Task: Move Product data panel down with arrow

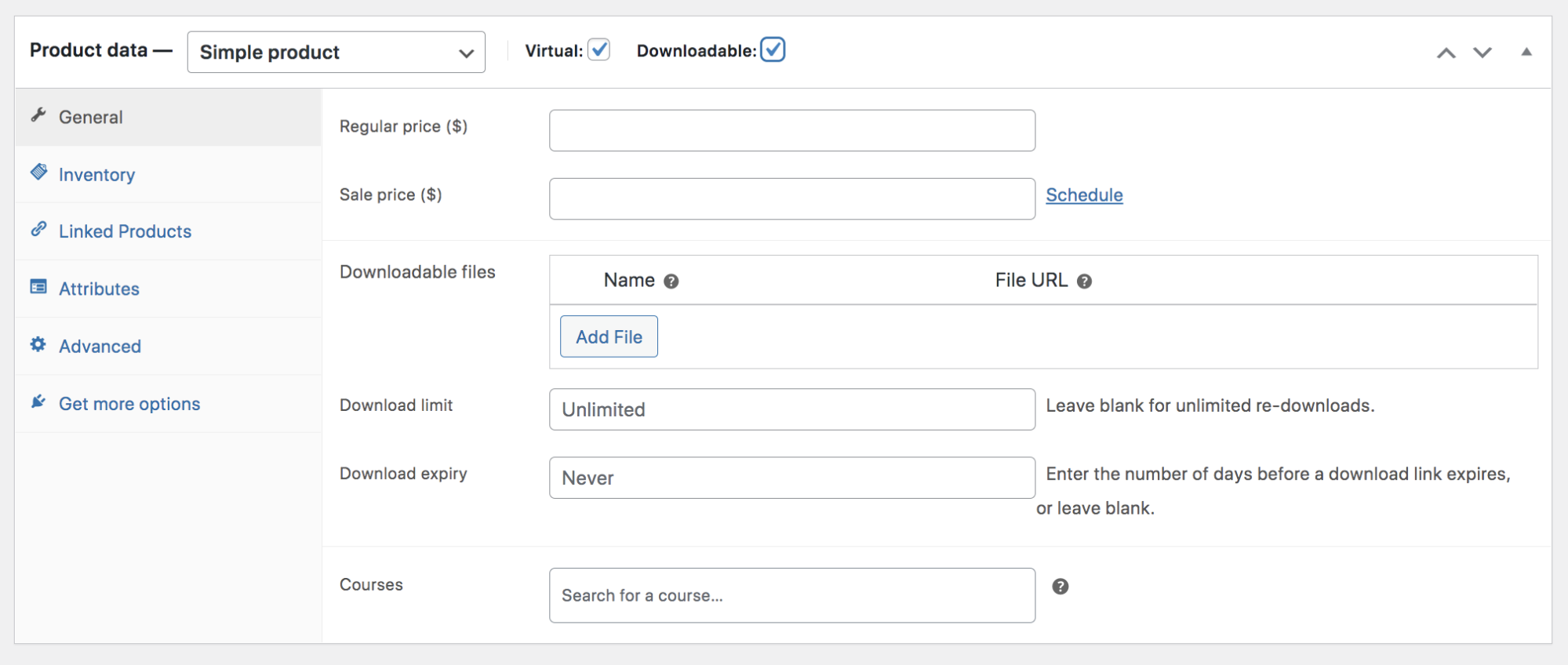Action: [1483, 53]
